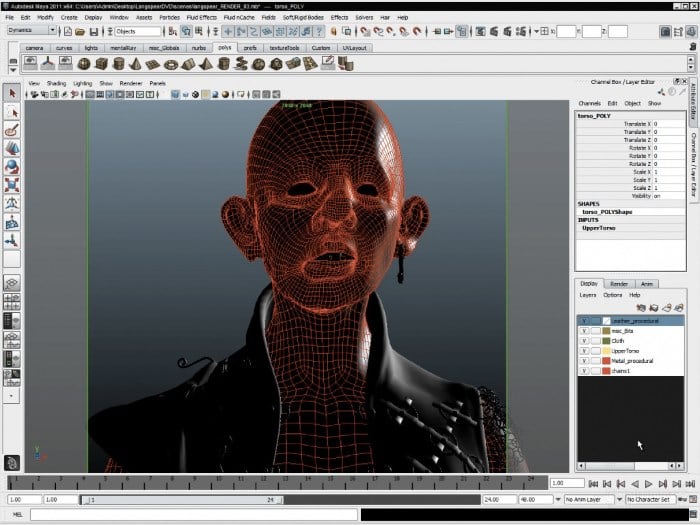
Task: Select the arrow Select tool in toolbox
Action: coord(13,93)
